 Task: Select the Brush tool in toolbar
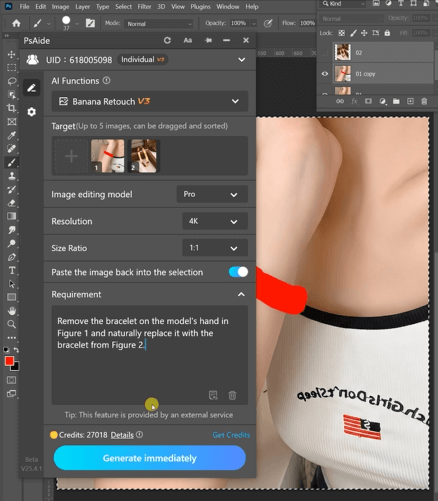(x=12, y=162)
